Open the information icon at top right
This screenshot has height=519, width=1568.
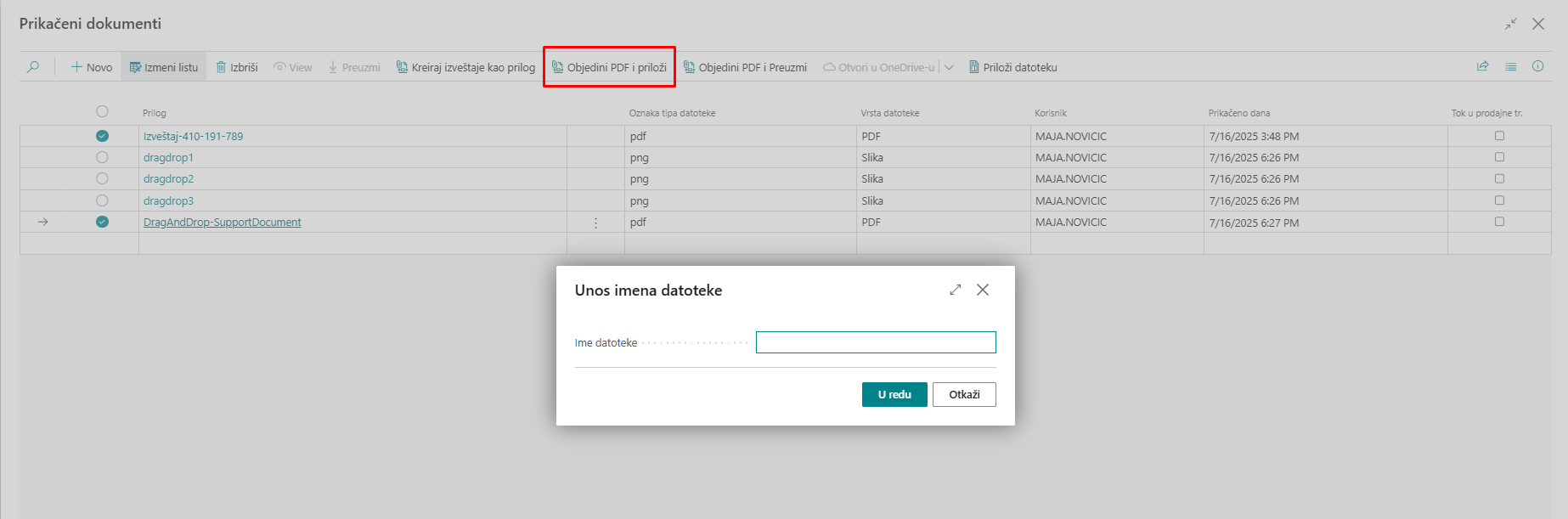1537,66
